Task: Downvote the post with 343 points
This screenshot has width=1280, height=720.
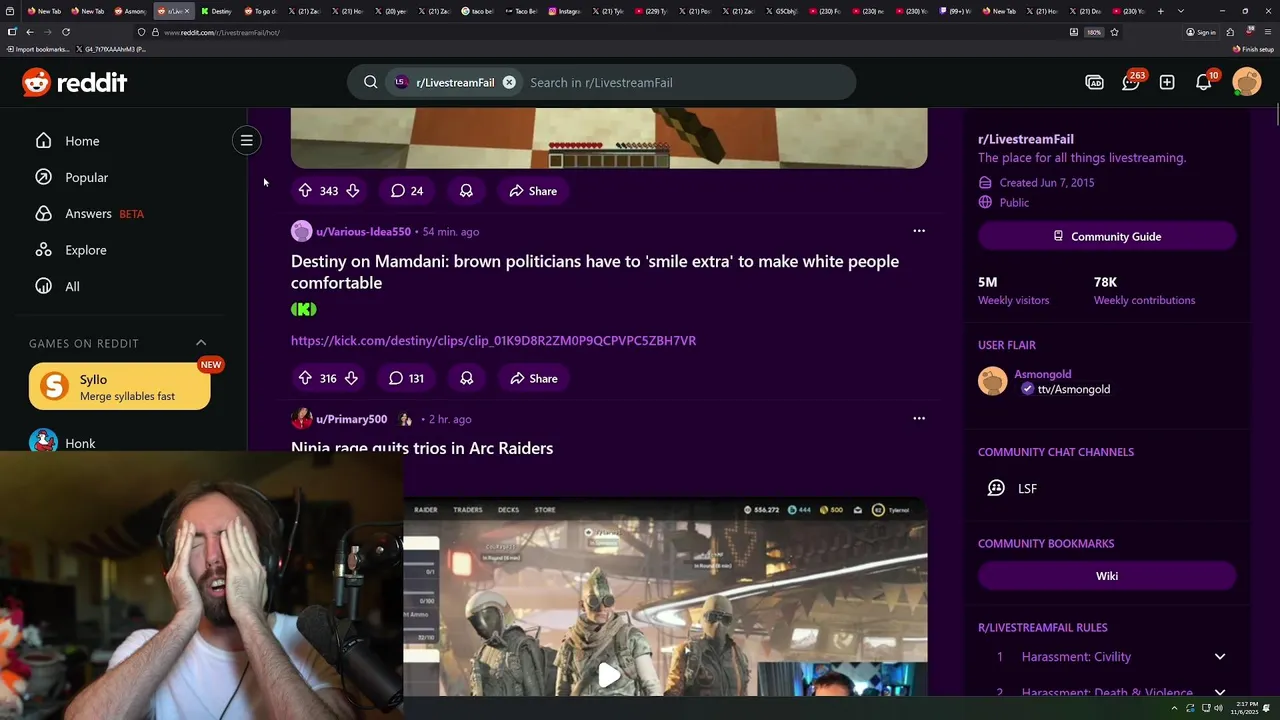Action: click(353, 190)
